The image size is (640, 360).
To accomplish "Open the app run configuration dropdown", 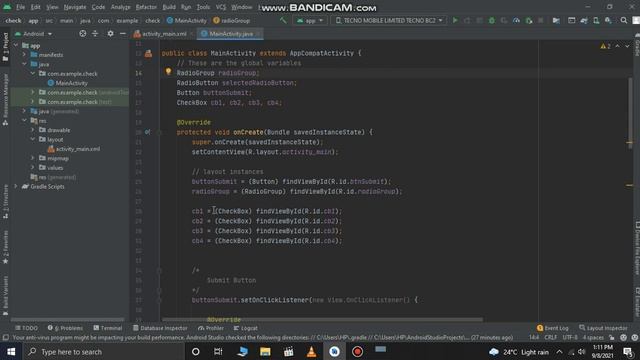I will click(310, 20).
